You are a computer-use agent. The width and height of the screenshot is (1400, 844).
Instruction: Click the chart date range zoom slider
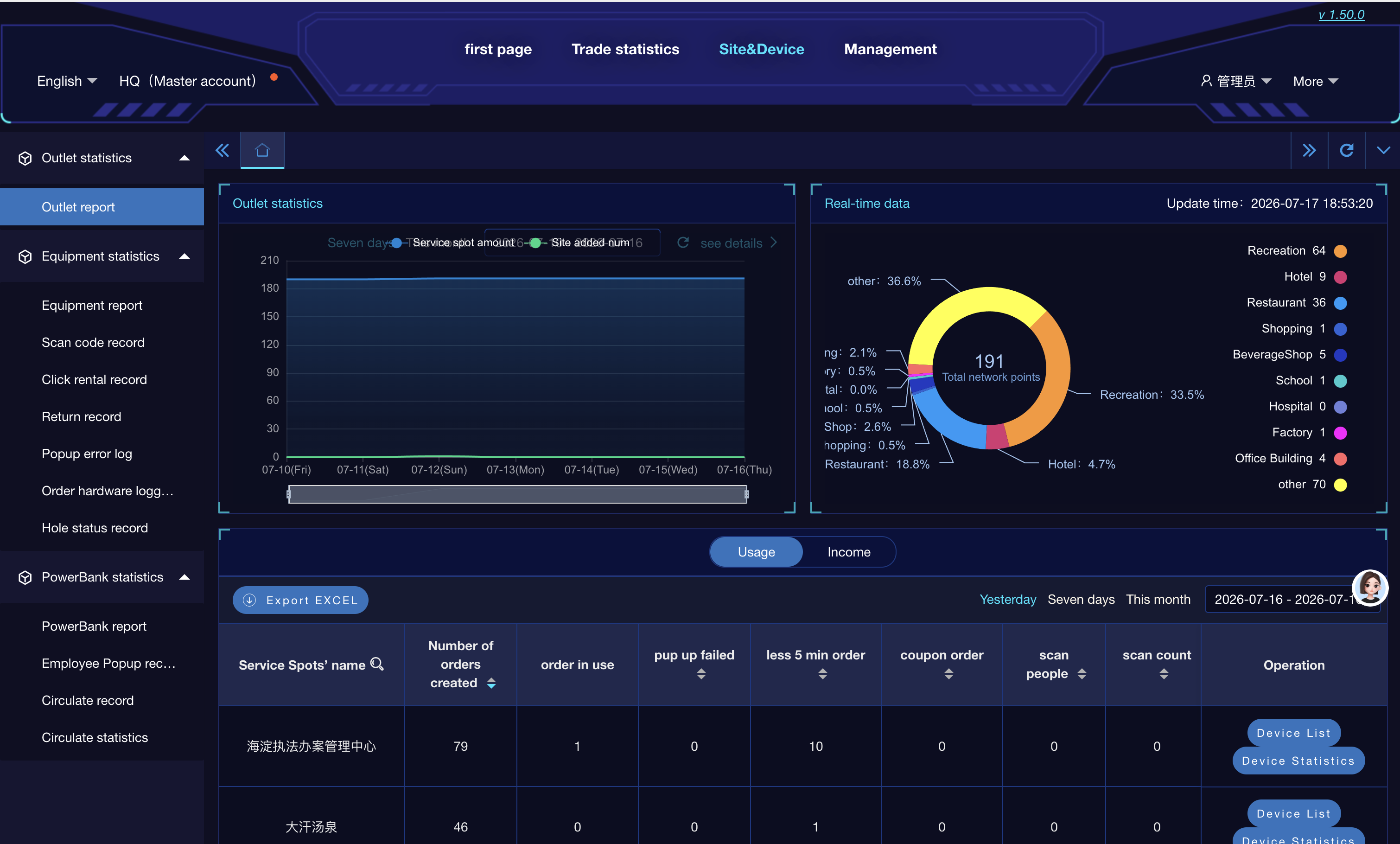click(518, 494)
